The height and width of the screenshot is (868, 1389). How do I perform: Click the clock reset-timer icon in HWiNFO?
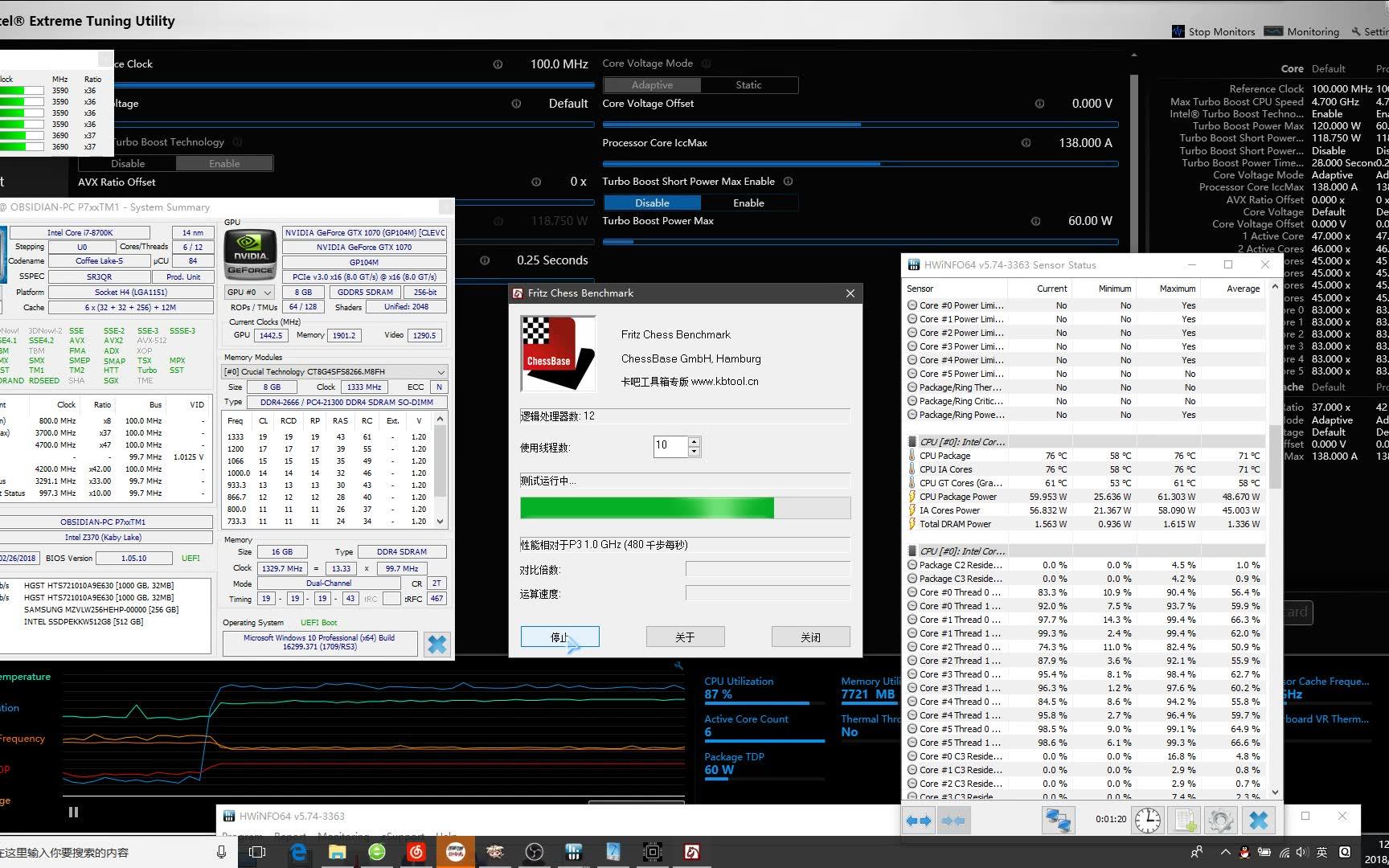tap(1148, 821)
